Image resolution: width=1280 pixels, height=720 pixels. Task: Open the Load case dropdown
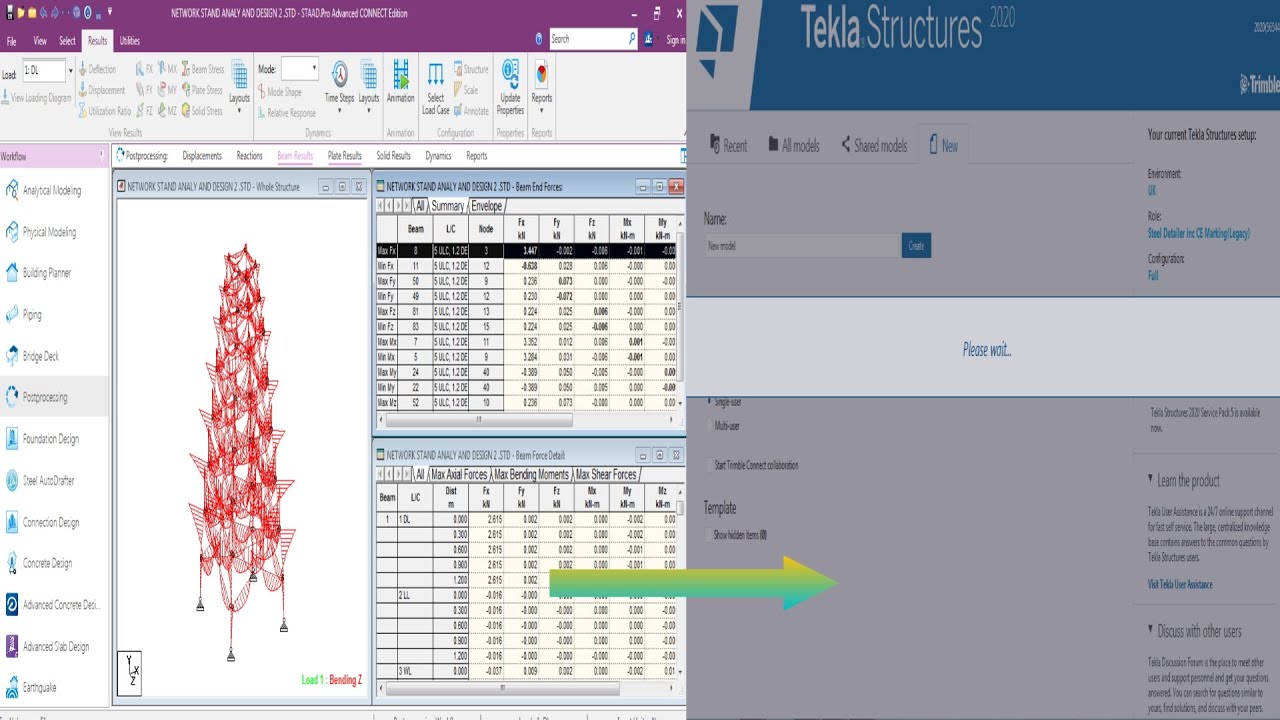(69, 72)
